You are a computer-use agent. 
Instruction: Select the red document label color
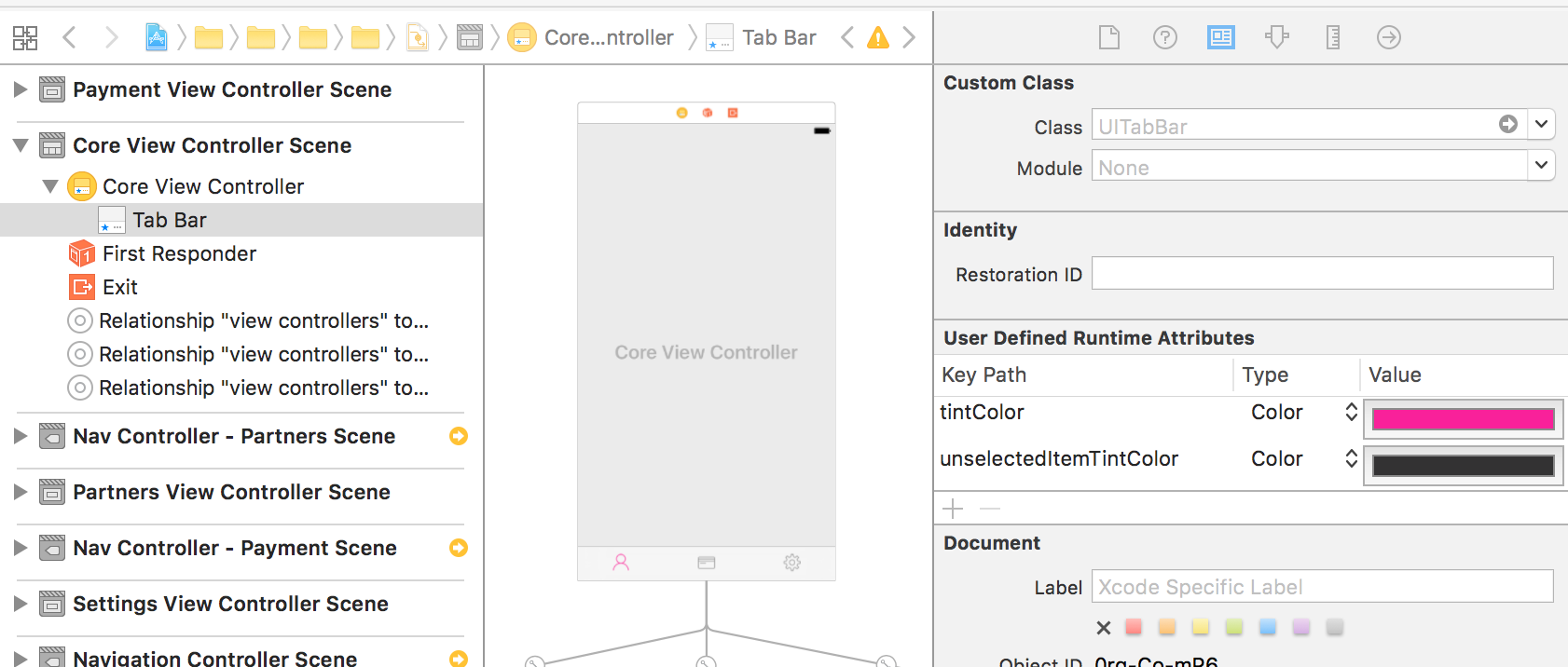(x=1134, y=627)
